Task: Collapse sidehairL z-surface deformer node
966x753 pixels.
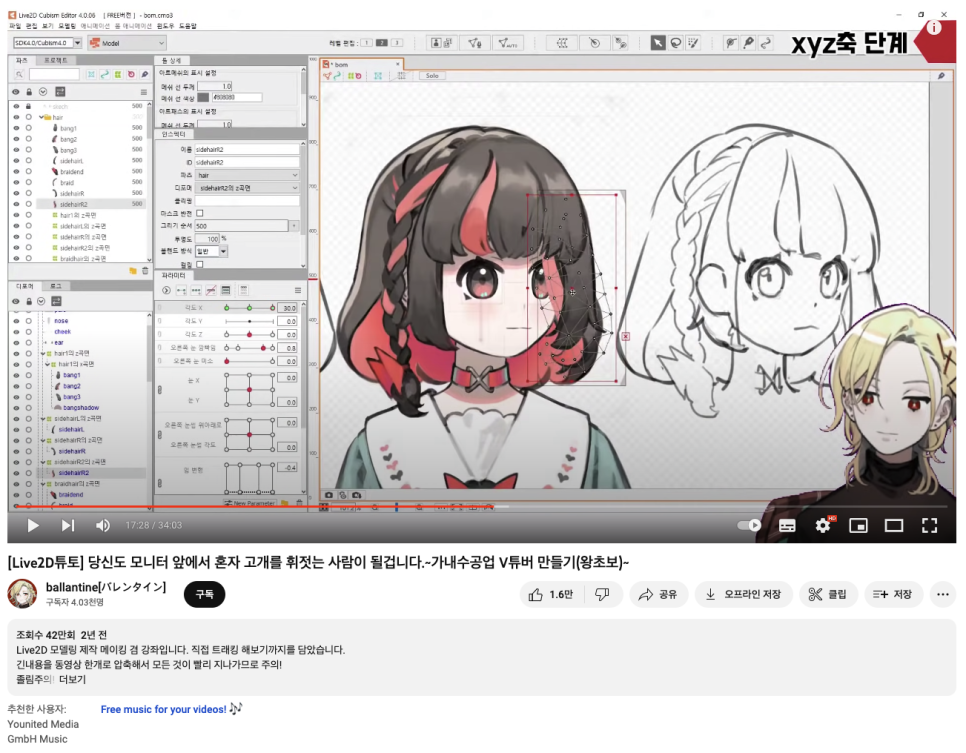Action: pos(43,418)
